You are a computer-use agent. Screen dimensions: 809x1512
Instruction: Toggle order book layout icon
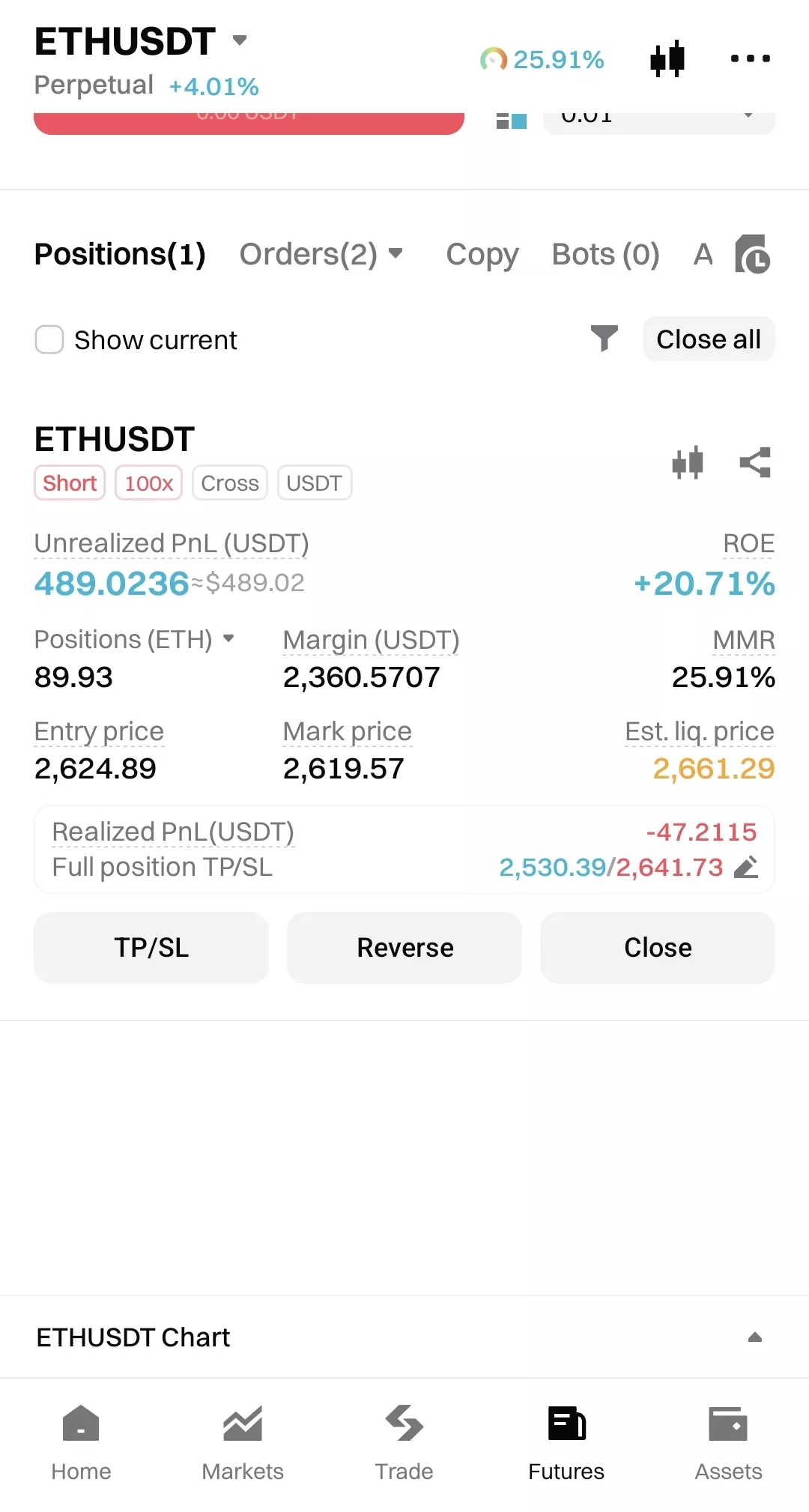(x=512, y=120)
